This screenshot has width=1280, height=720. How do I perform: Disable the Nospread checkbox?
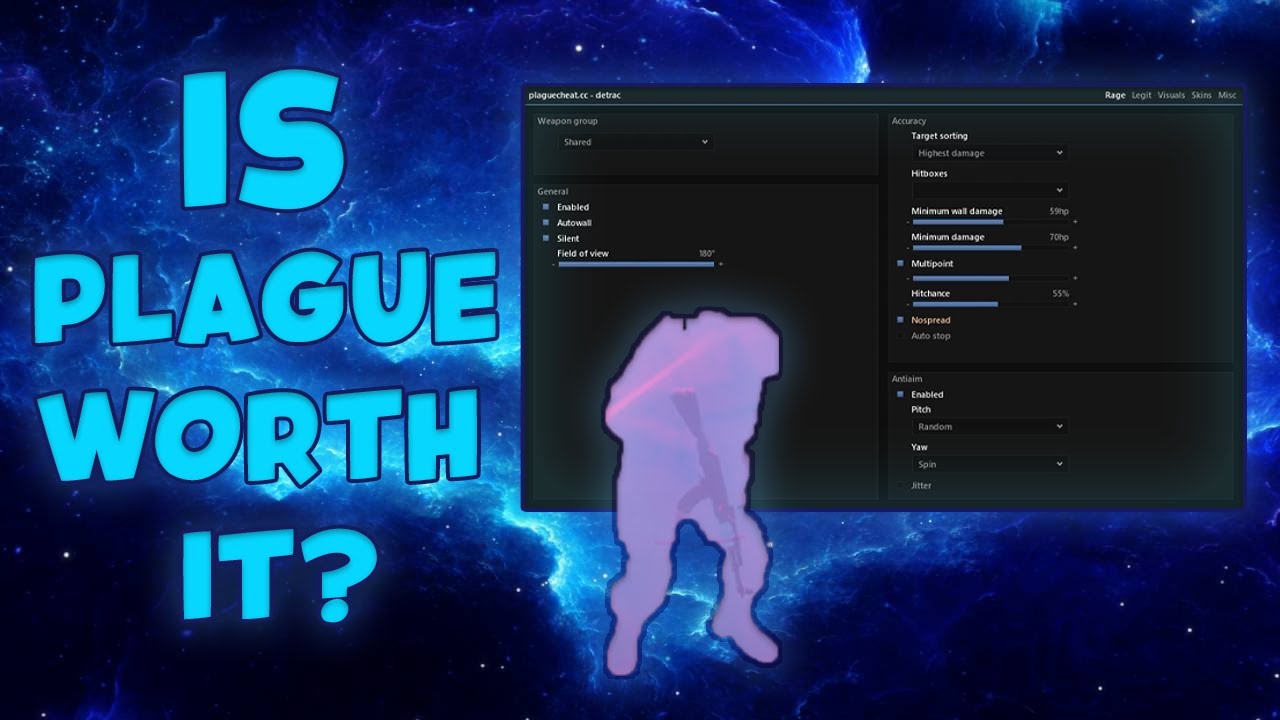(x=901, y=320)
